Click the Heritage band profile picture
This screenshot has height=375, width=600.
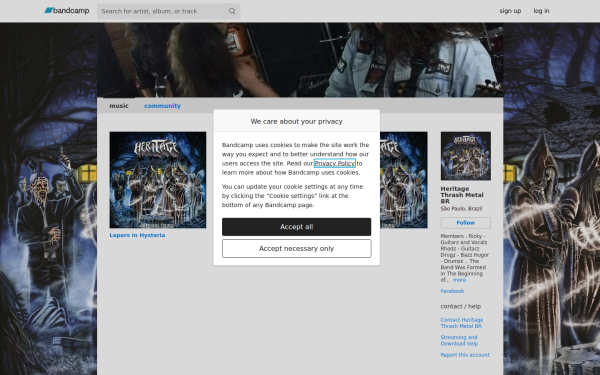[x=466, y=156]
